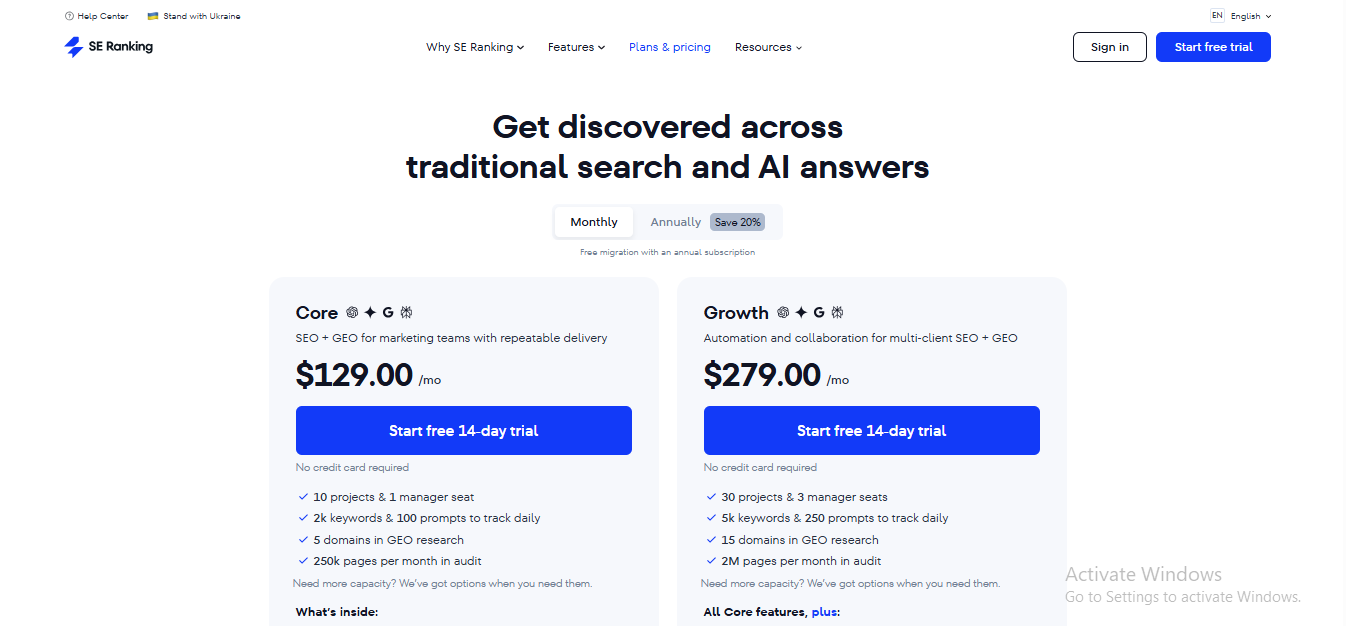The image size is (1346, 626).
Task: Click Start free trial in header
Action: tap(1213, 47)
